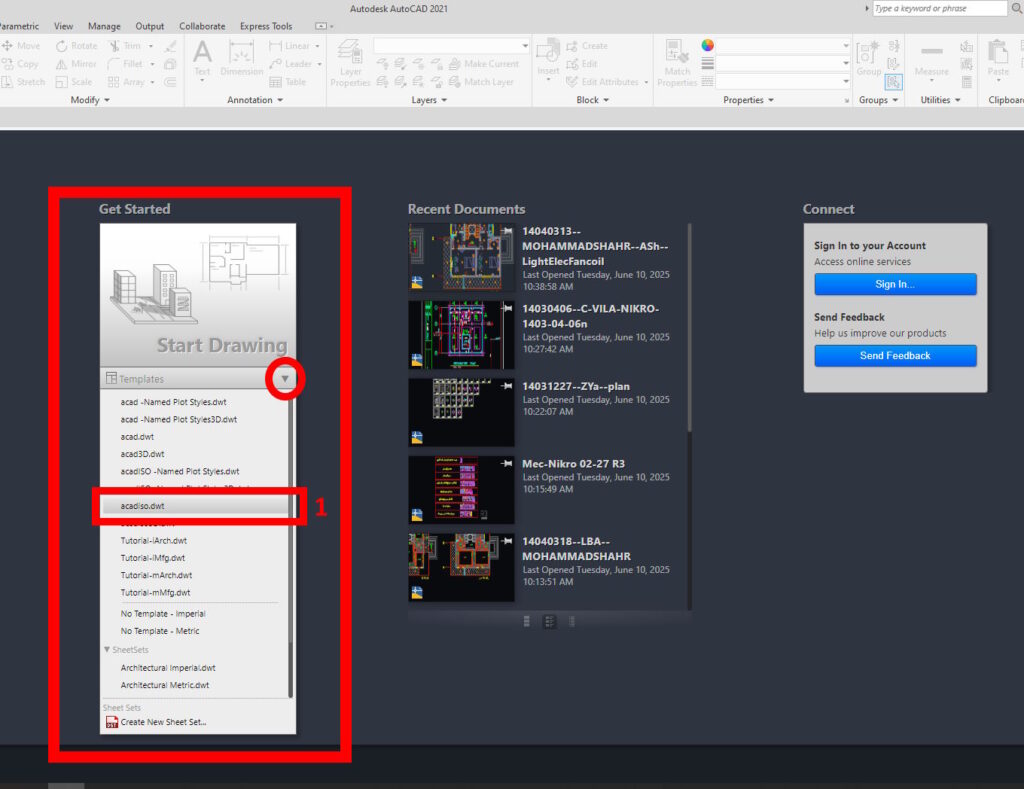Viewport: 1024px width, 789px height.
Task: Select Architectural Metric.dwt sheet set
Action: coord(165,685)
